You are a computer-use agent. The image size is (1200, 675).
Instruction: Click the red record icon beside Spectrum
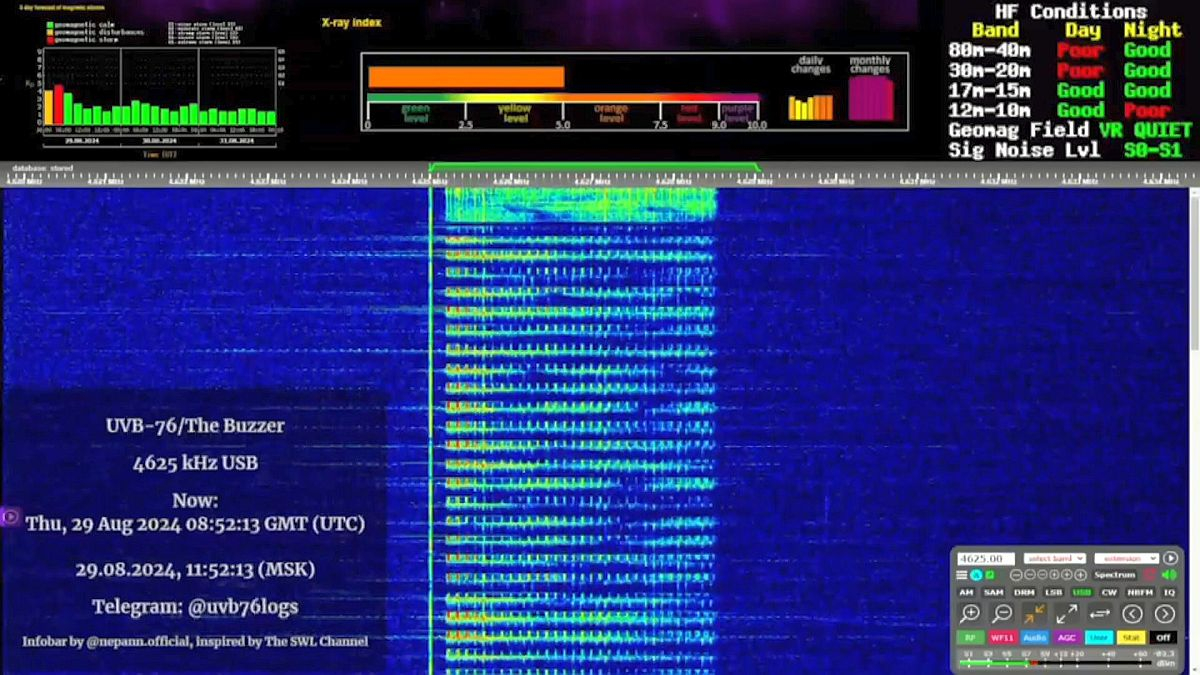(x=1150, y=575)
